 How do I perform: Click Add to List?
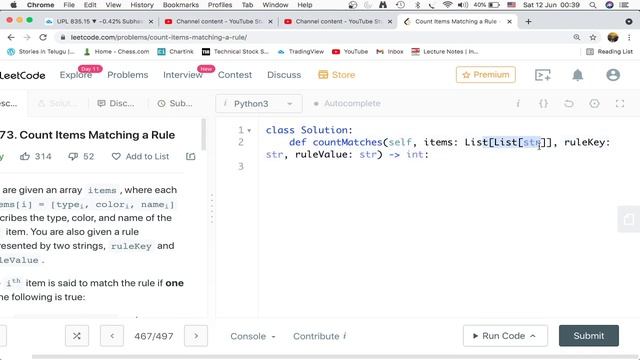[x=140, y=156]
